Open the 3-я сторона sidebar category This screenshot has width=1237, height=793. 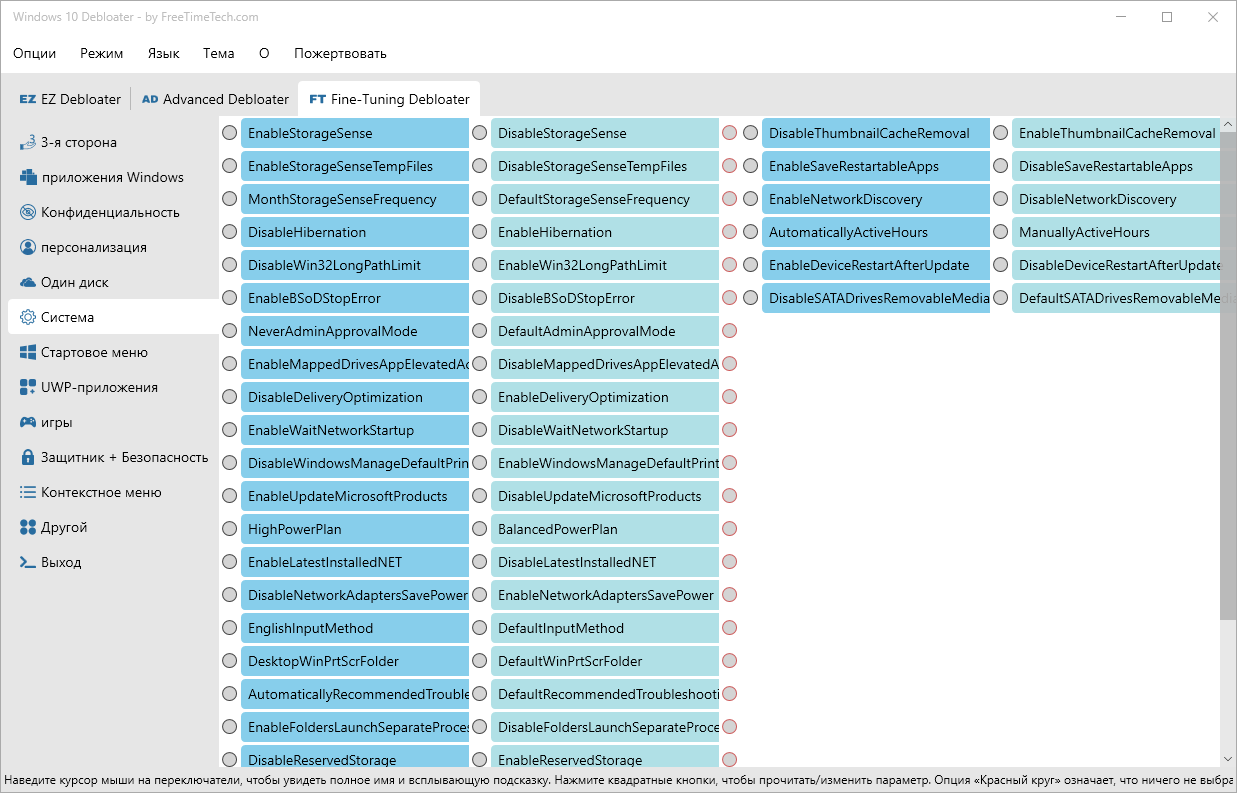coord(112,142)
